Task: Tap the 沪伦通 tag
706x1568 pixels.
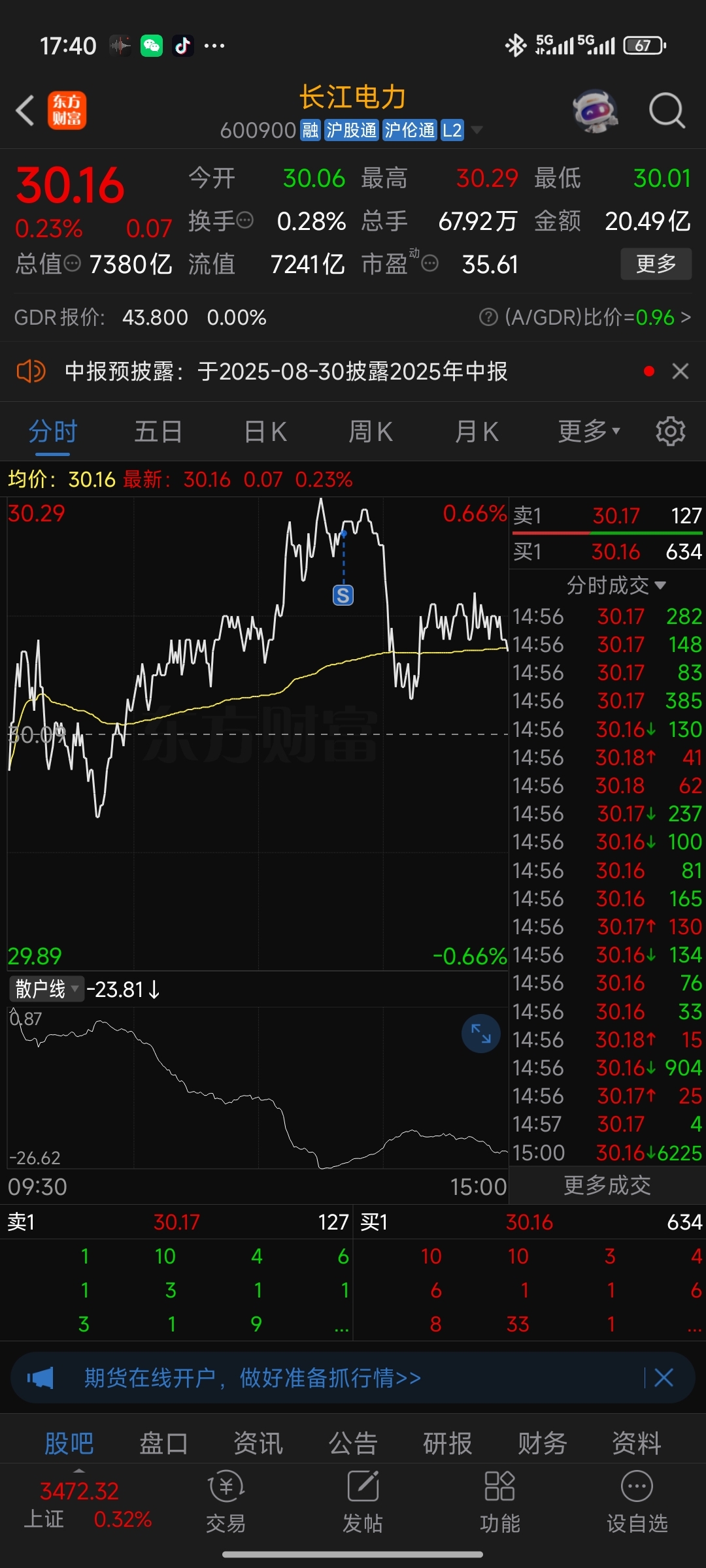Action: (x=409, y=130)
